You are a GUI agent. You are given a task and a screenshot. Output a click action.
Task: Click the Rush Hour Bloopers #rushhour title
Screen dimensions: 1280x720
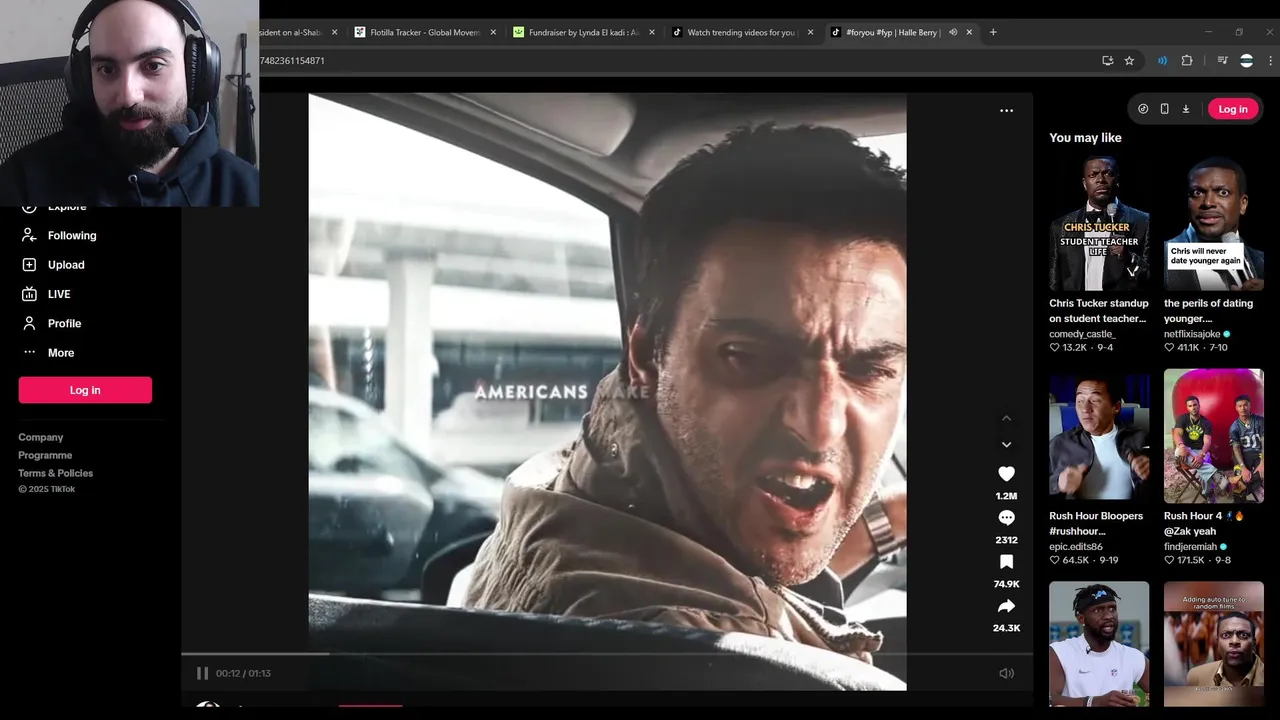[1096, 524]
